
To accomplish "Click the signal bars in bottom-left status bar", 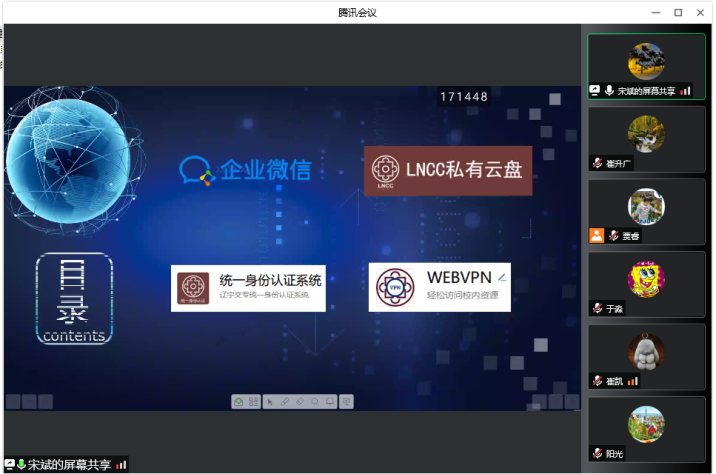I will [121, 465].
